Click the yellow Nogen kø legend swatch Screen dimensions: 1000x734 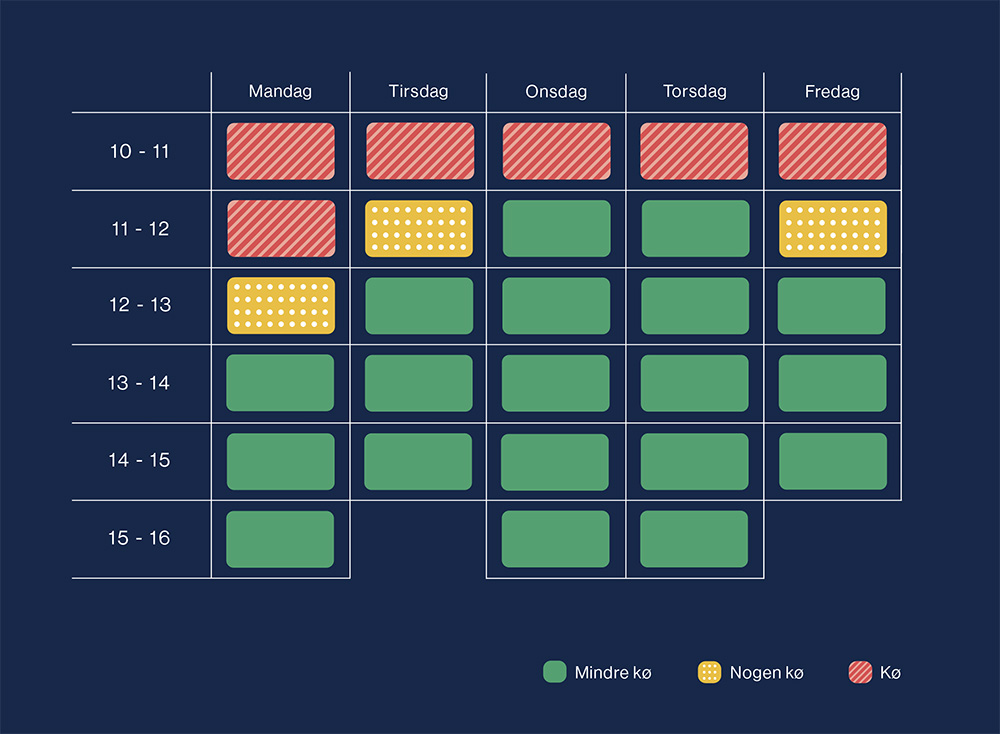tap(709, 672)
